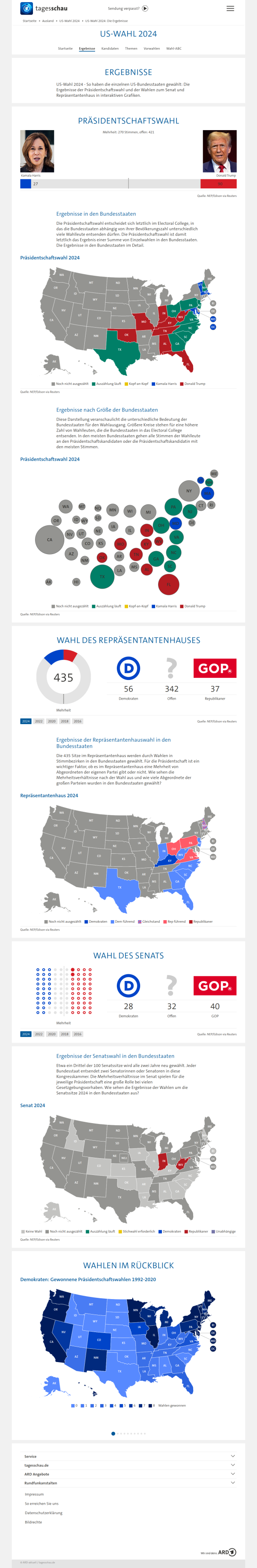The height and width of the screenshot is (1568, 257).
Task: Play the 'Sendung verpasst?' video button
Action: click(145, 9)
